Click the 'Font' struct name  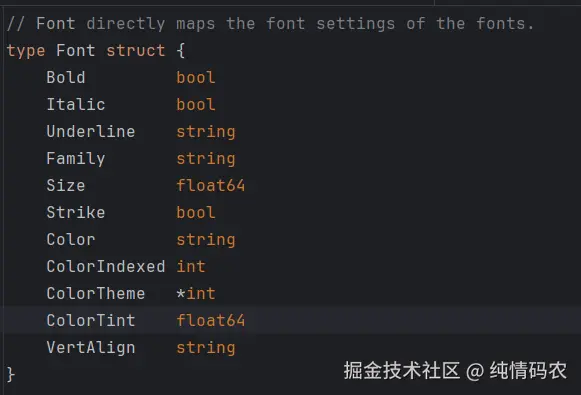click(x=76, y=50)
